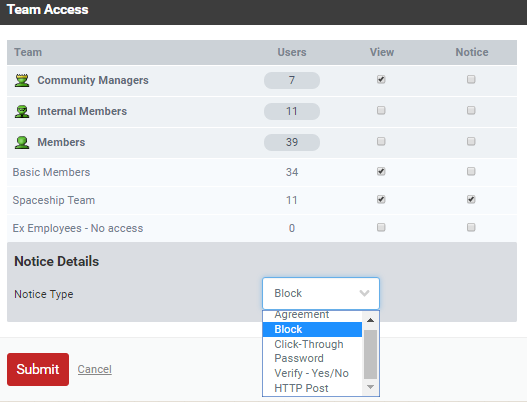Enable View for Internal Members
527x402 pixels.
pyautogui.click(x=381, y=111)
